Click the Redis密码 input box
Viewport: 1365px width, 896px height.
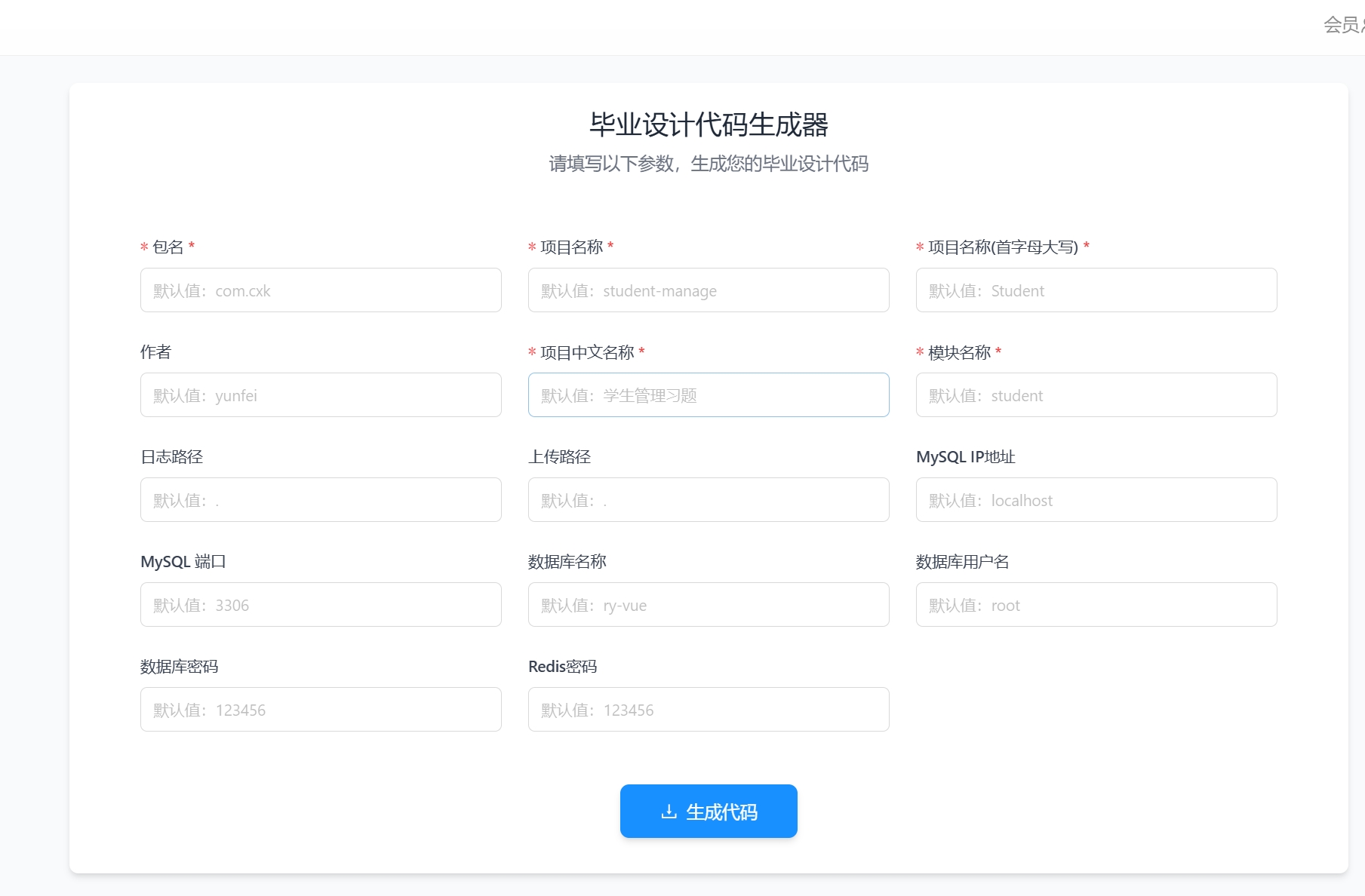click(x=708, y=710)
